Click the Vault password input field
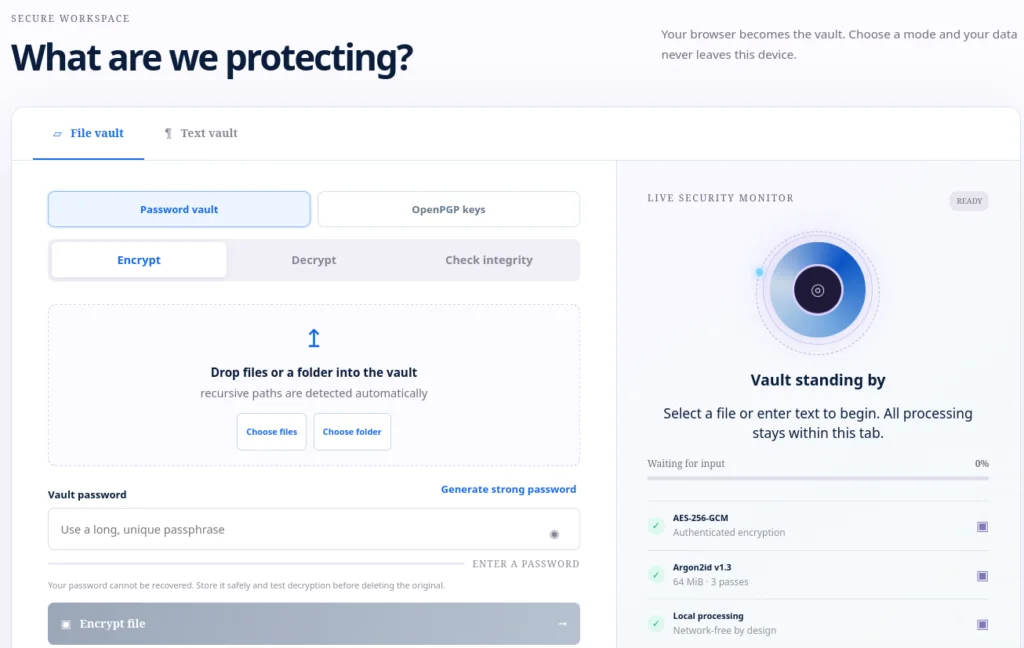The image size is (1024, 648). point(313,529)
